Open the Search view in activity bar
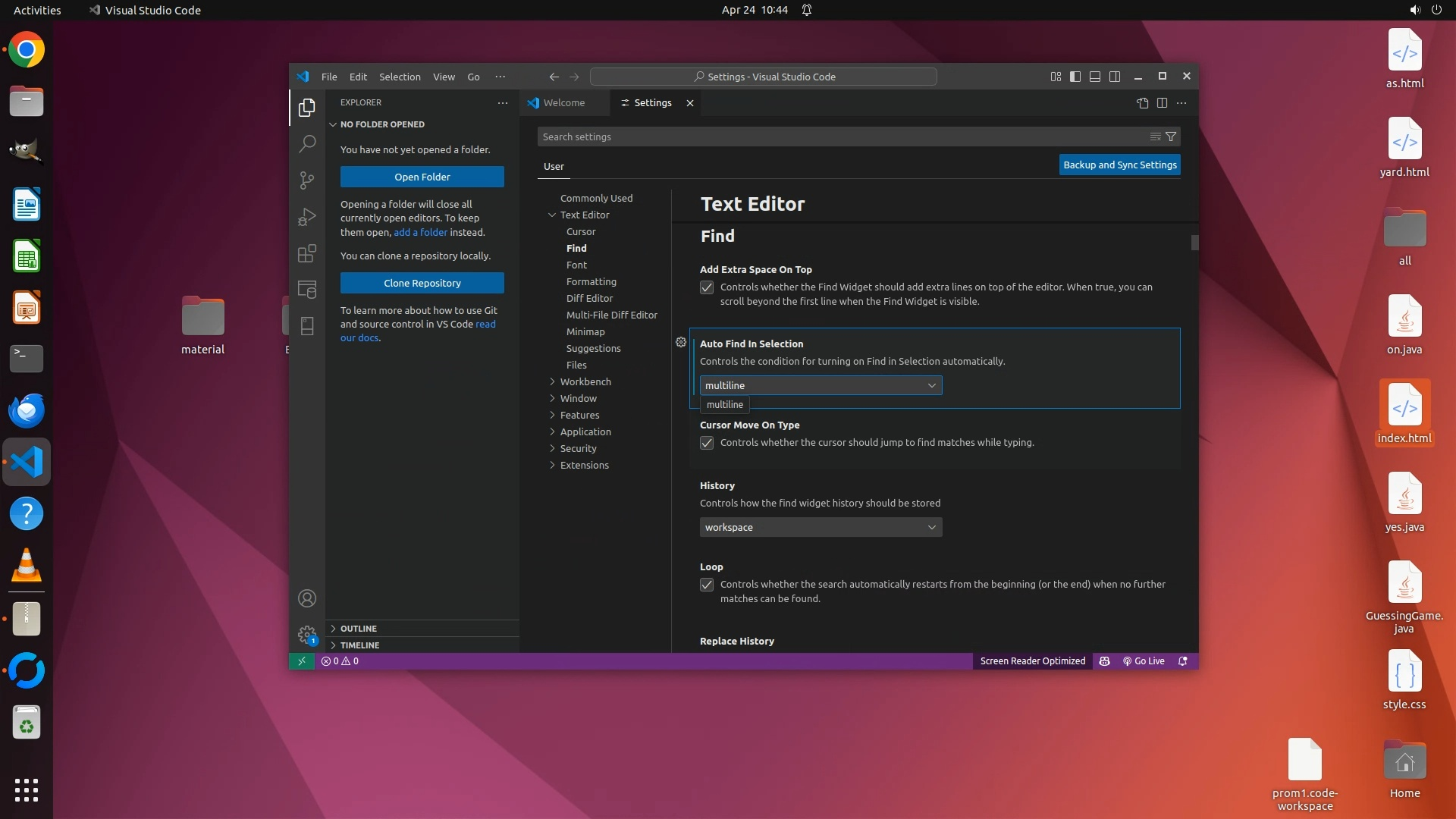 click(307, 143)
